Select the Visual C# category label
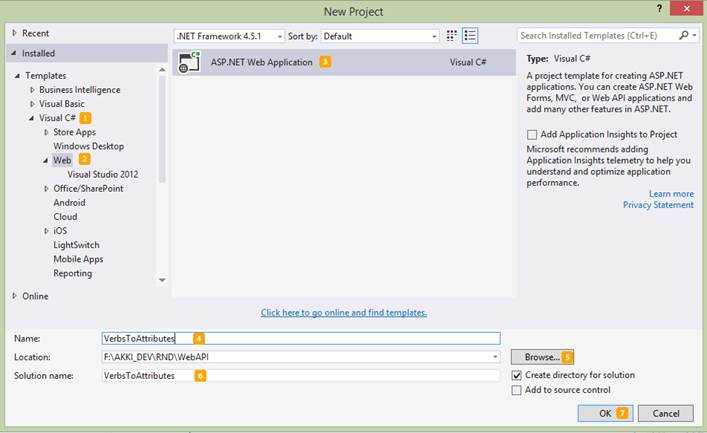707x433 pixels. pos(57,118)
